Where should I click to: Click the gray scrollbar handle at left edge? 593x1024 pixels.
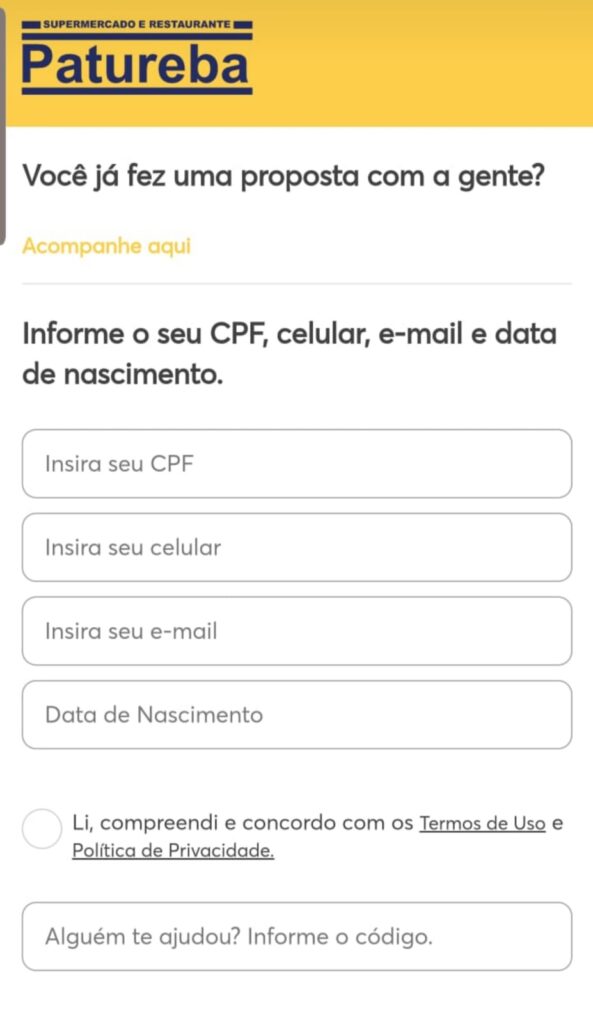coord(3,127)
